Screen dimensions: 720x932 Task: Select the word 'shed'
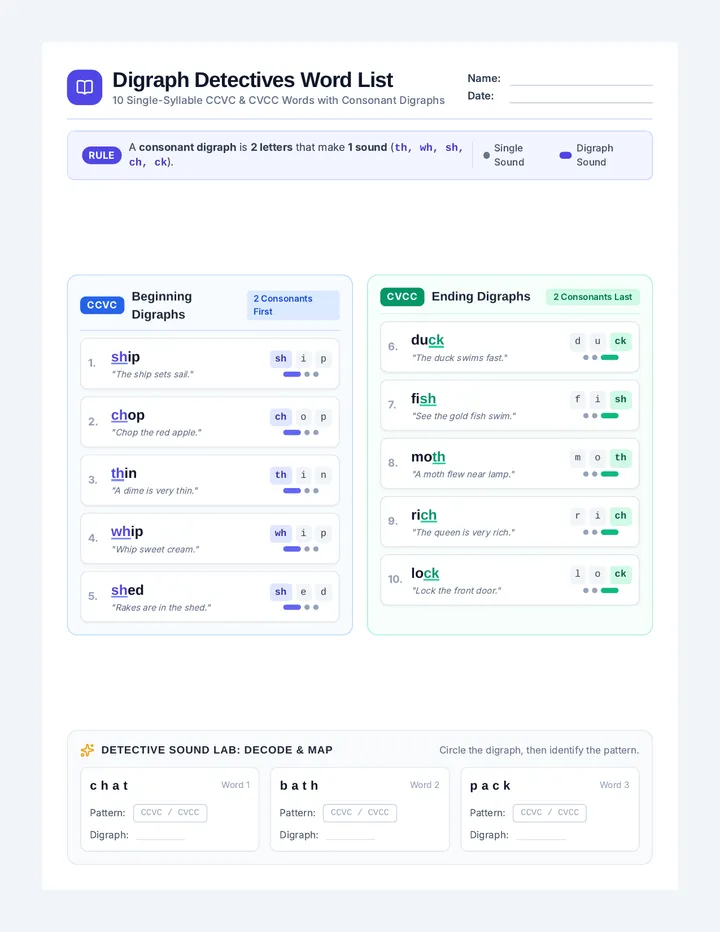[x=127, y=590]
